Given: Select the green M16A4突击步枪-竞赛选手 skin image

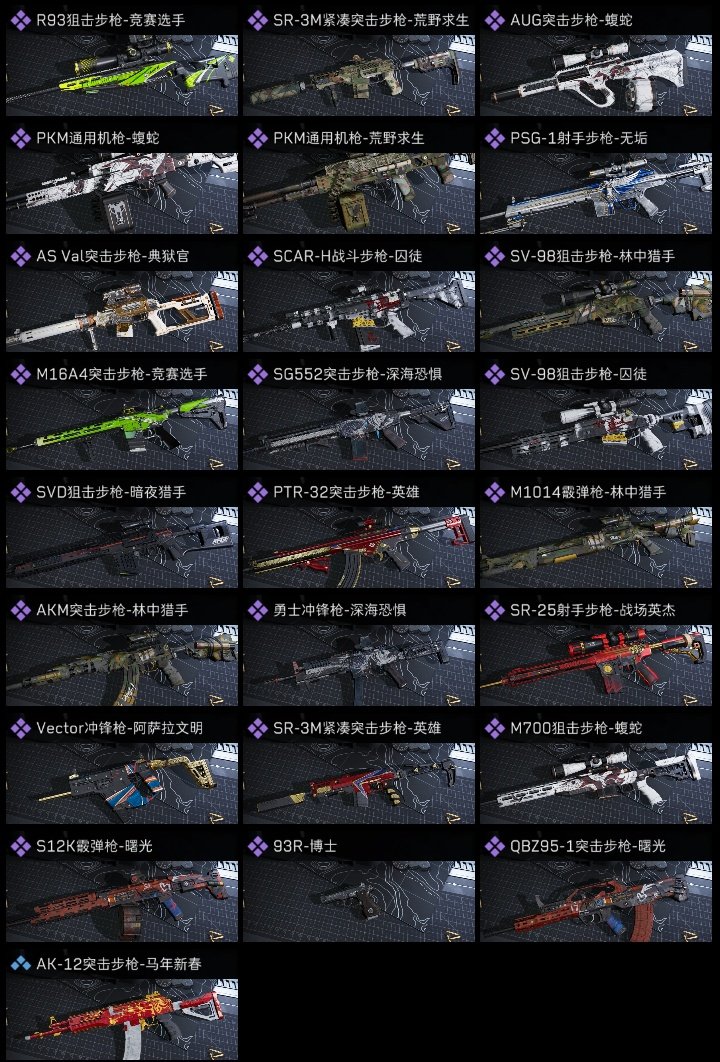Looking at the screenshot, I should [x=122, y=429].
